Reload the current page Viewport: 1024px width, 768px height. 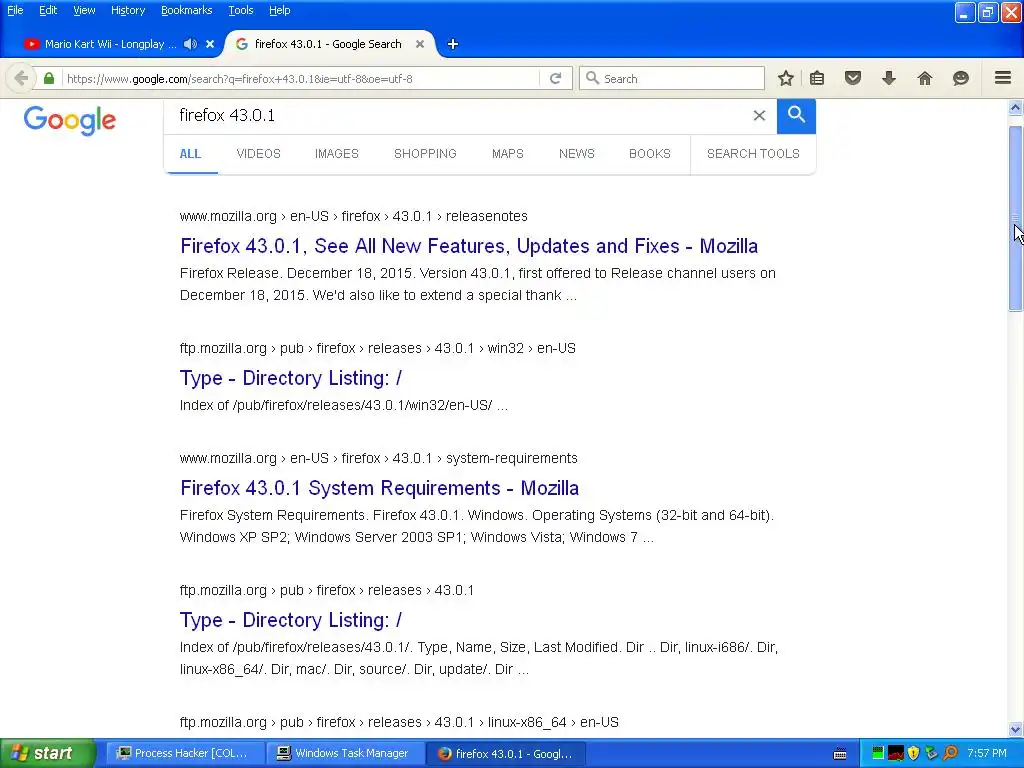point(555,78)
